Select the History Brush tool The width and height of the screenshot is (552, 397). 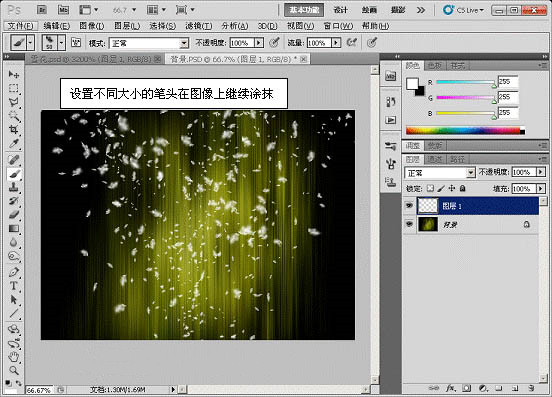click(14, 201)
